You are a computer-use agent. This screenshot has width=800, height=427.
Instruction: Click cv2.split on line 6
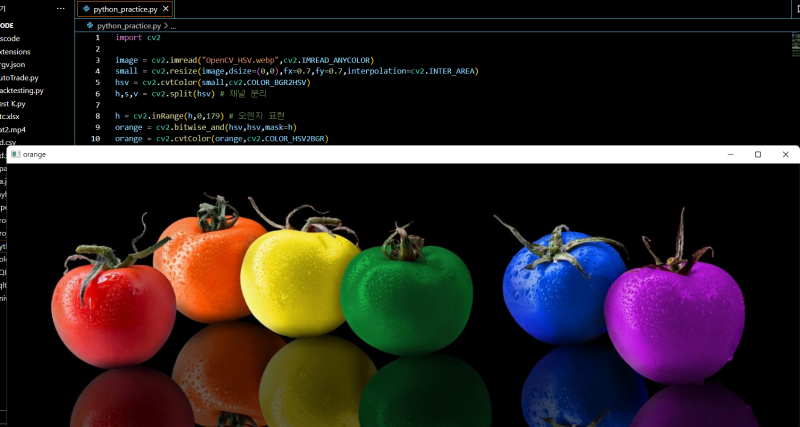tap(171, 94)
